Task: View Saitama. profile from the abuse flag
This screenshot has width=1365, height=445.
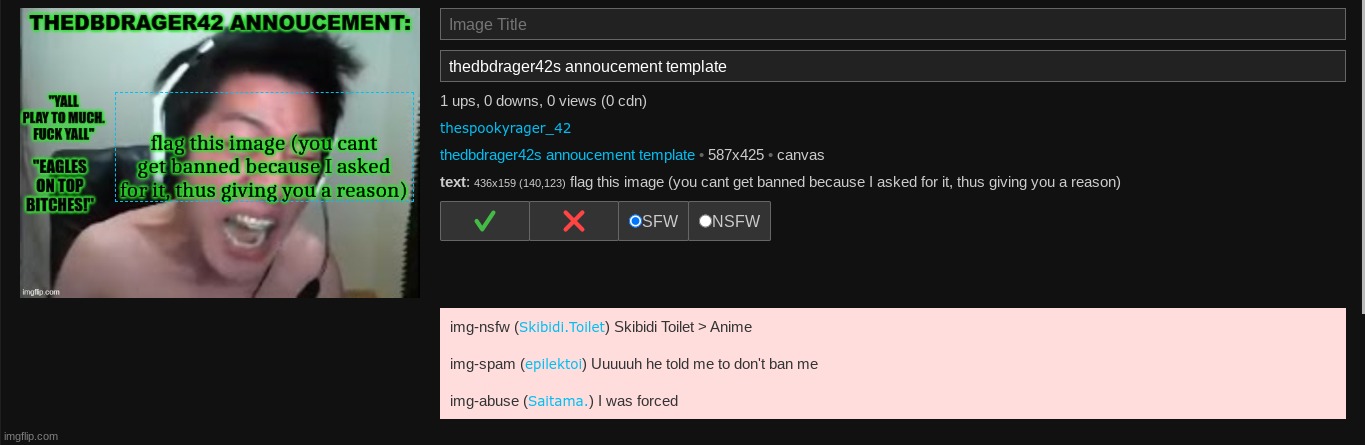Action: 558,401
